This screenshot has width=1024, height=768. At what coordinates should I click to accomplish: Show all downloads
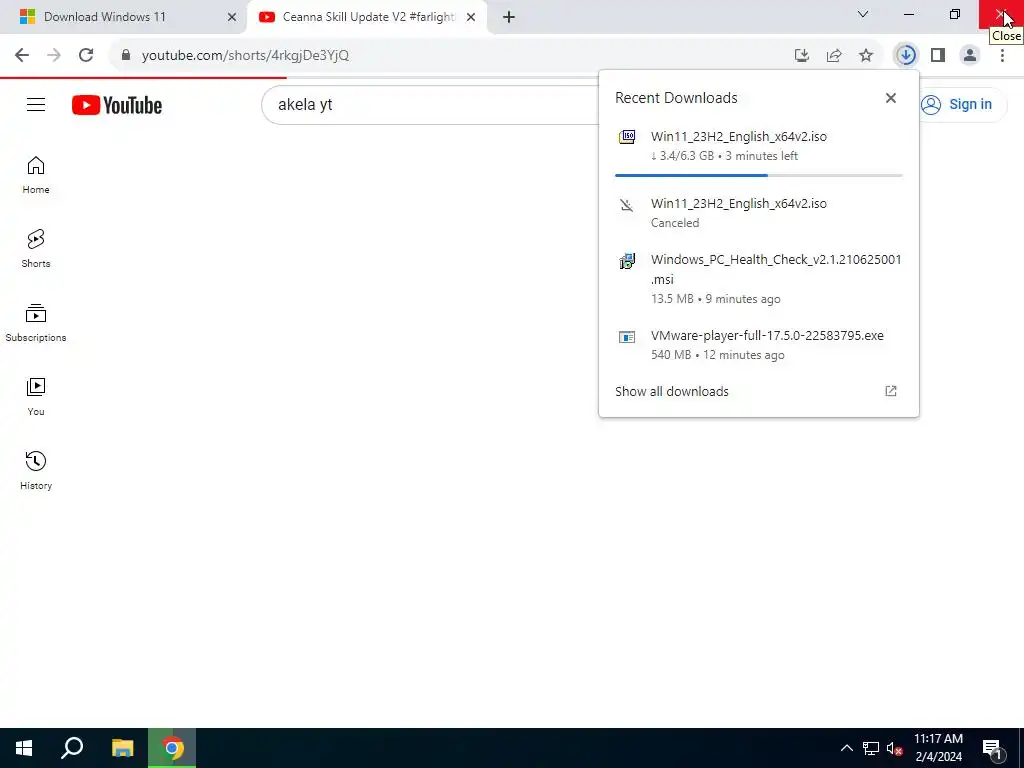758,391
